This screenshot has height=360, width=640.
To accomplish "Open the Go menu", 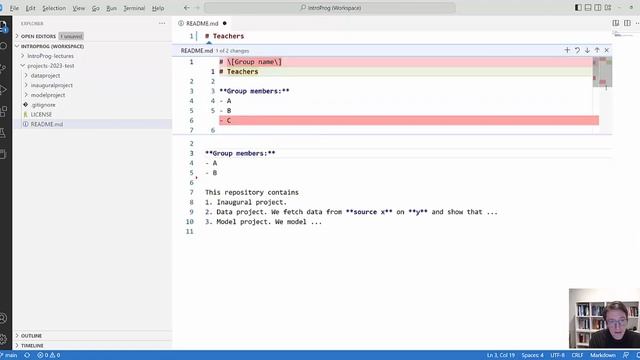I will coord(96,8).
